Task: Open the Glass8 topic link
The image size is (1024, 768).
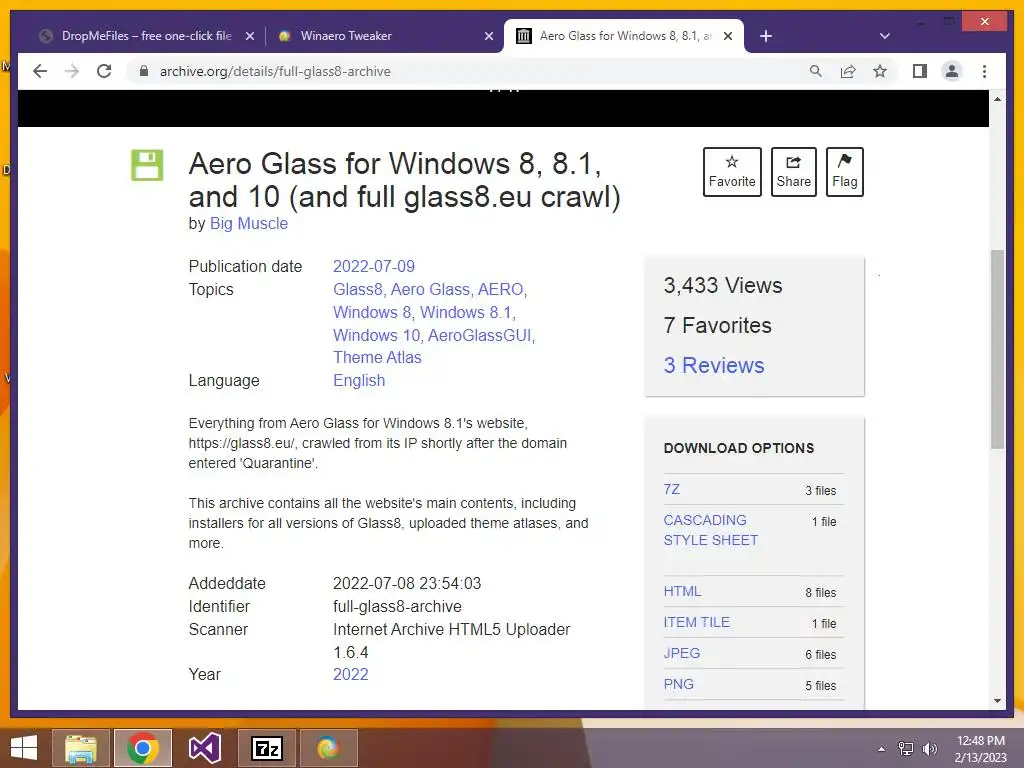Action: point(357,289)
